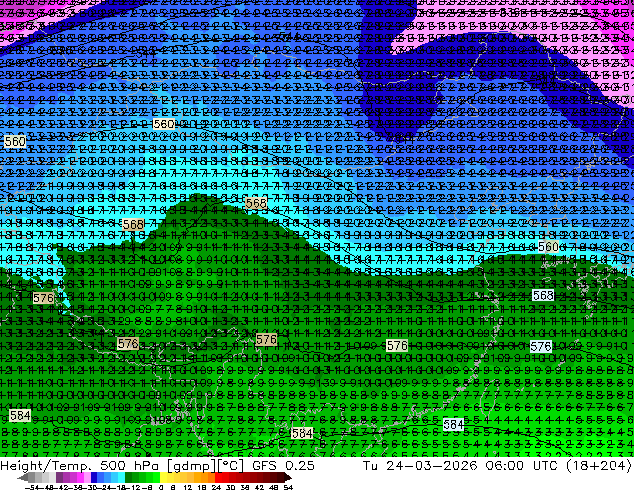Screen dimensions: 634x490
Task: Click the '-12' legend value
Action: pyautogui.click(x=132, y=487)
